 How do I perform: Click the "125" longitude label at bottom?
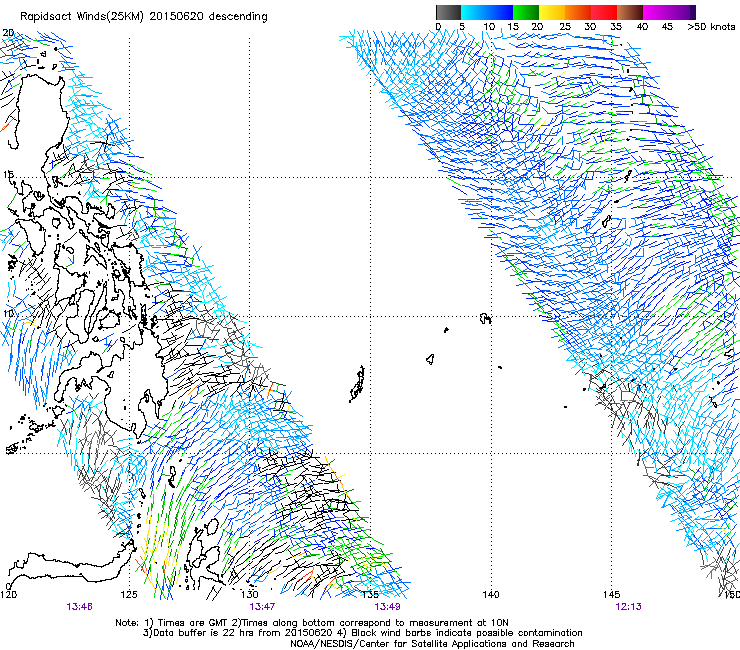point(129,594)
